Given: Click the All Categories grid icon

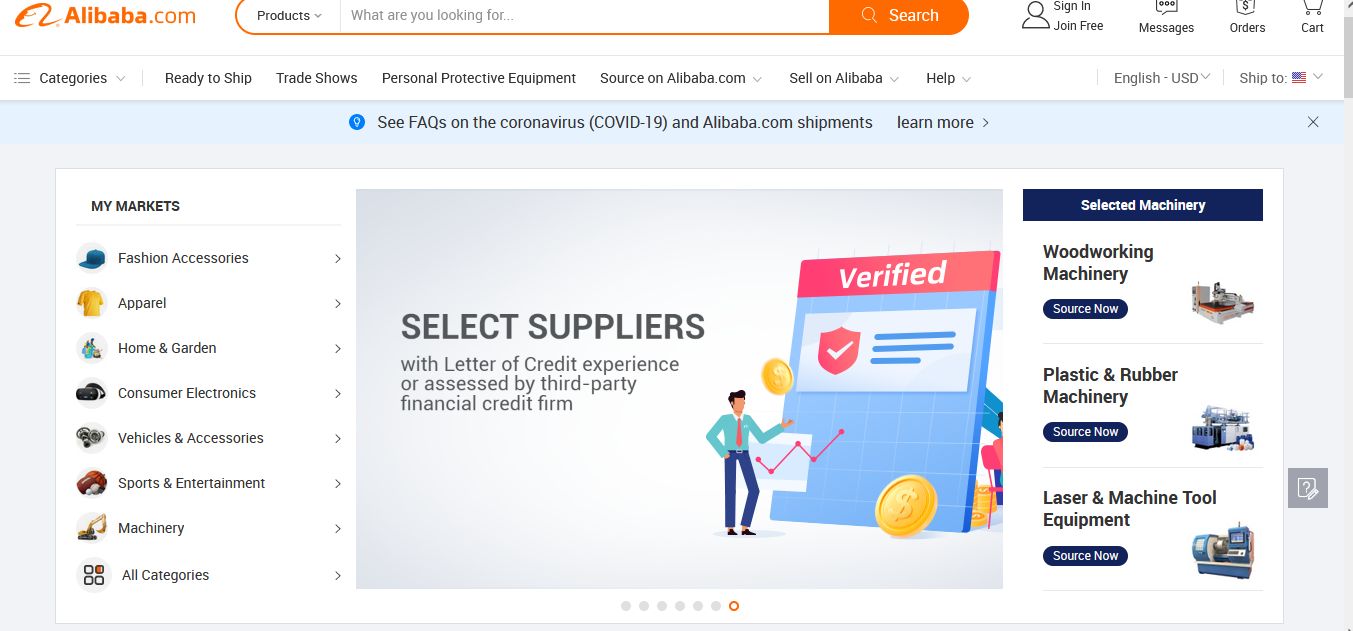Looking at the screenshot, I should [x=93, y=575].
